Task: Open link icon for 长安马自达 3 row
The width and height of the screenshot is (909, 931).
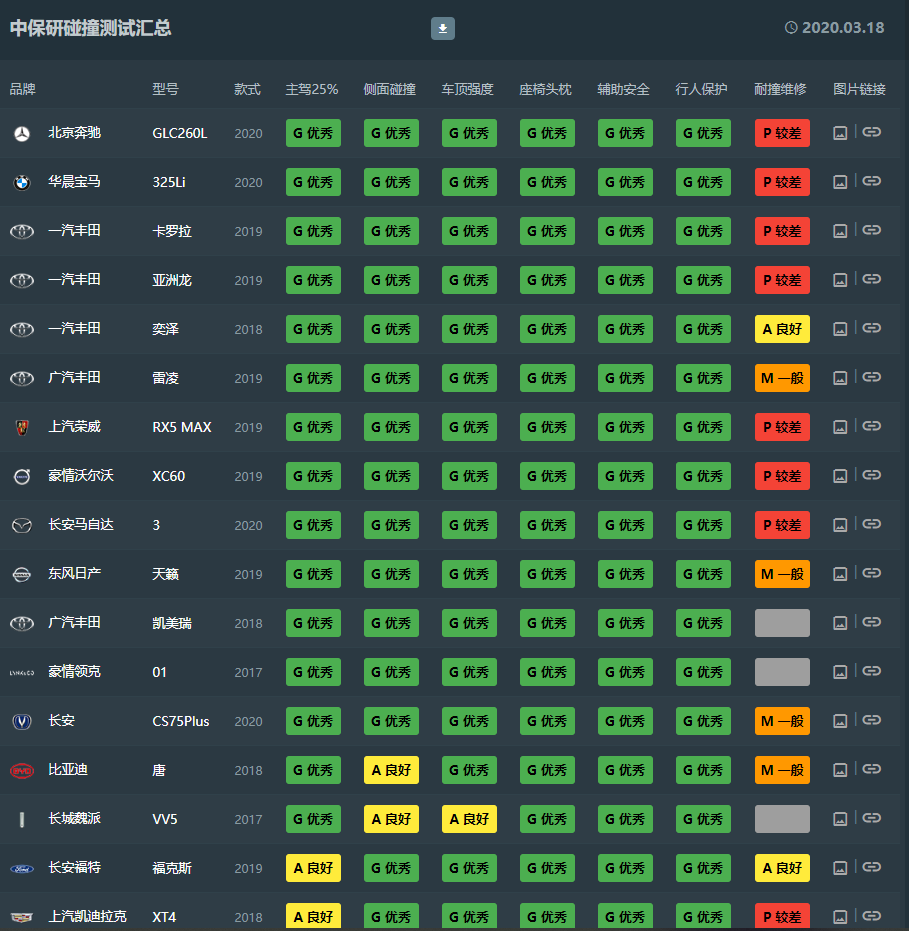Action: 872,524
